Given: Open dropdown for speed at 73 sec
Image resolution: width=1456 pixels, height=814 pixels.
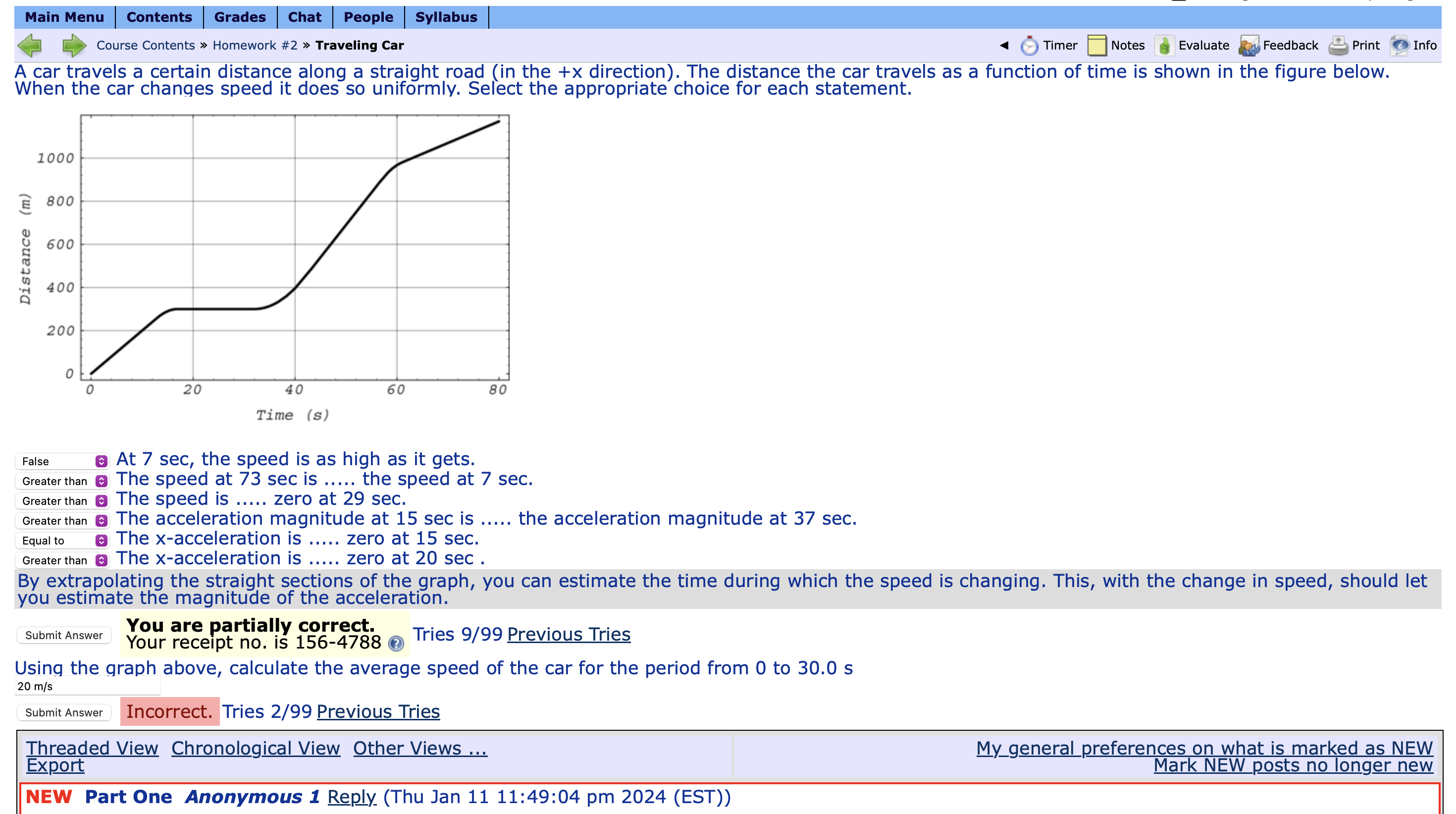Looking at the screenshot, I should tap(61, 481).
